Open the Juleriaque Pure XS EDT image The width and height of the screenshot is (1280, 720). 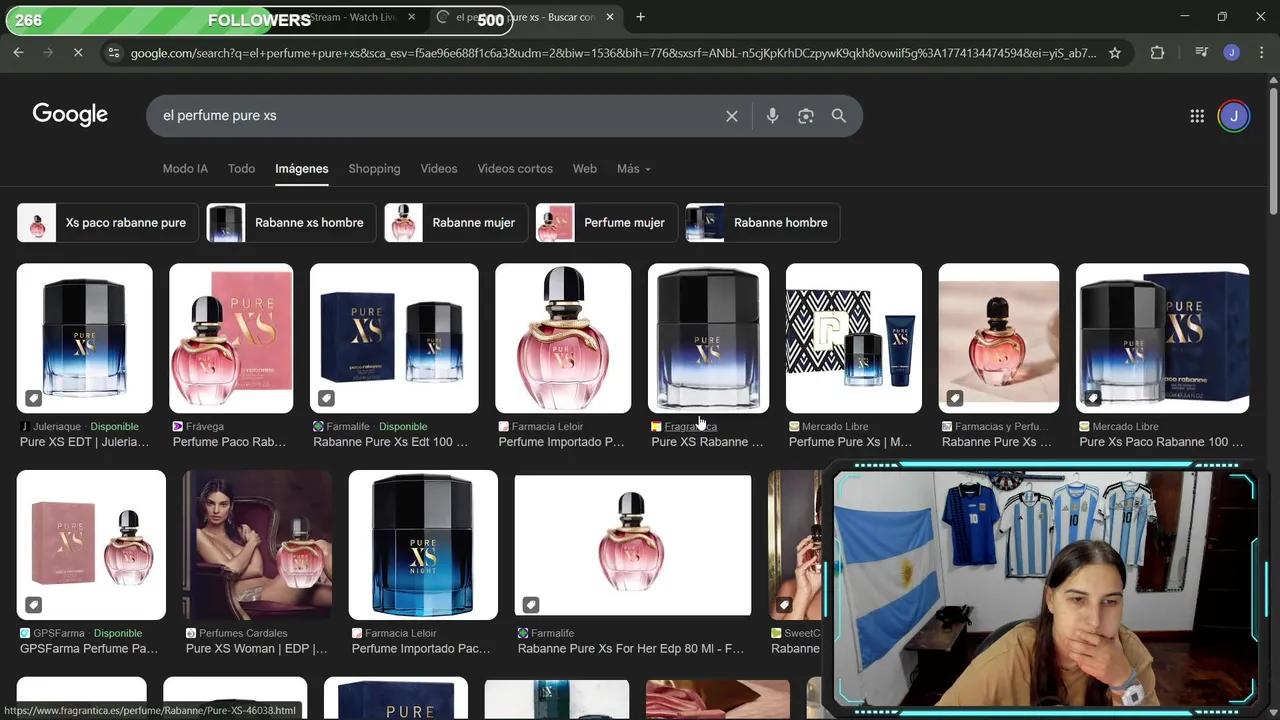click(x=85, y=338)
